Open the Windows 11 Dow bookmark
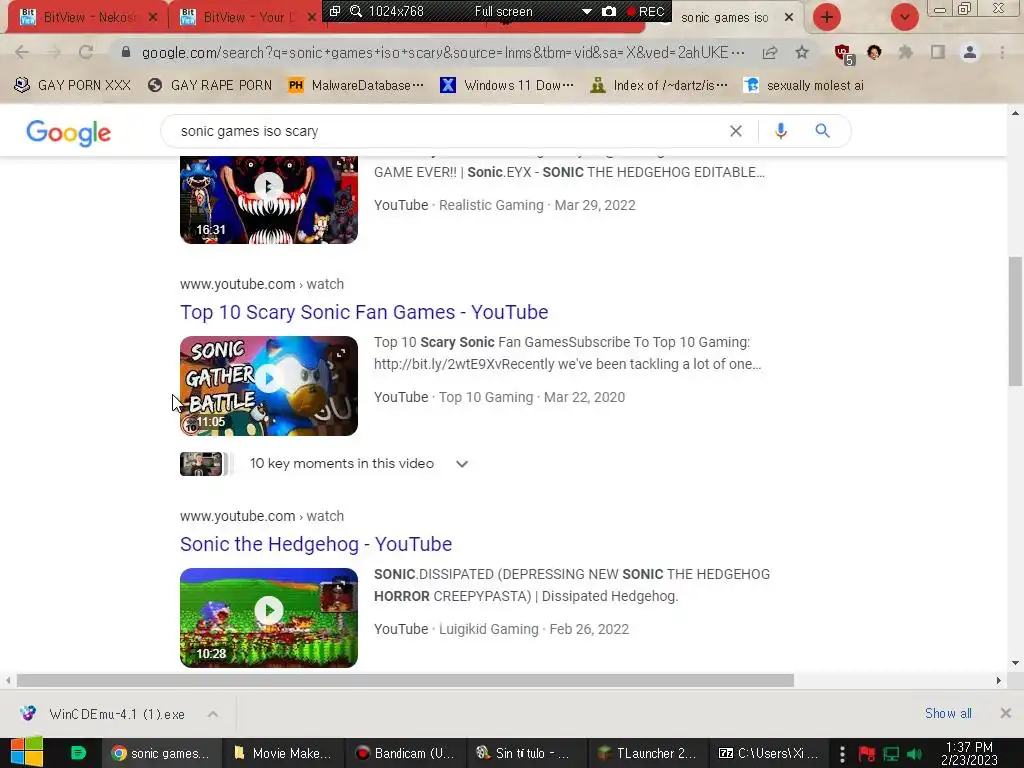1024x768 pixels. pos(507,86)
